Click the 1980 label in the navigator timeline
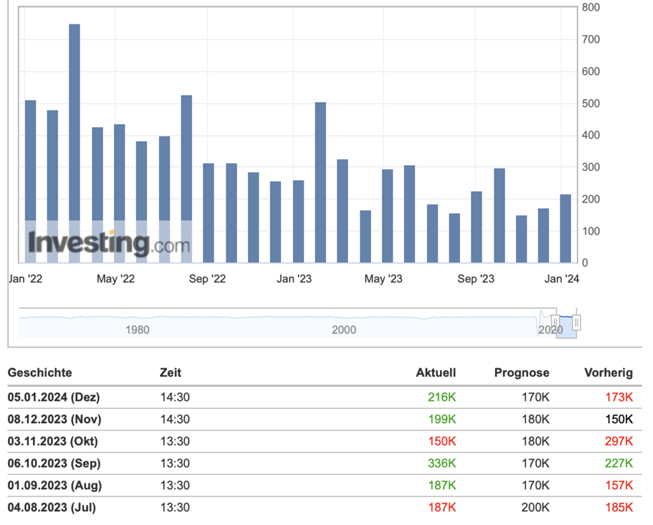 coord(137,330)
